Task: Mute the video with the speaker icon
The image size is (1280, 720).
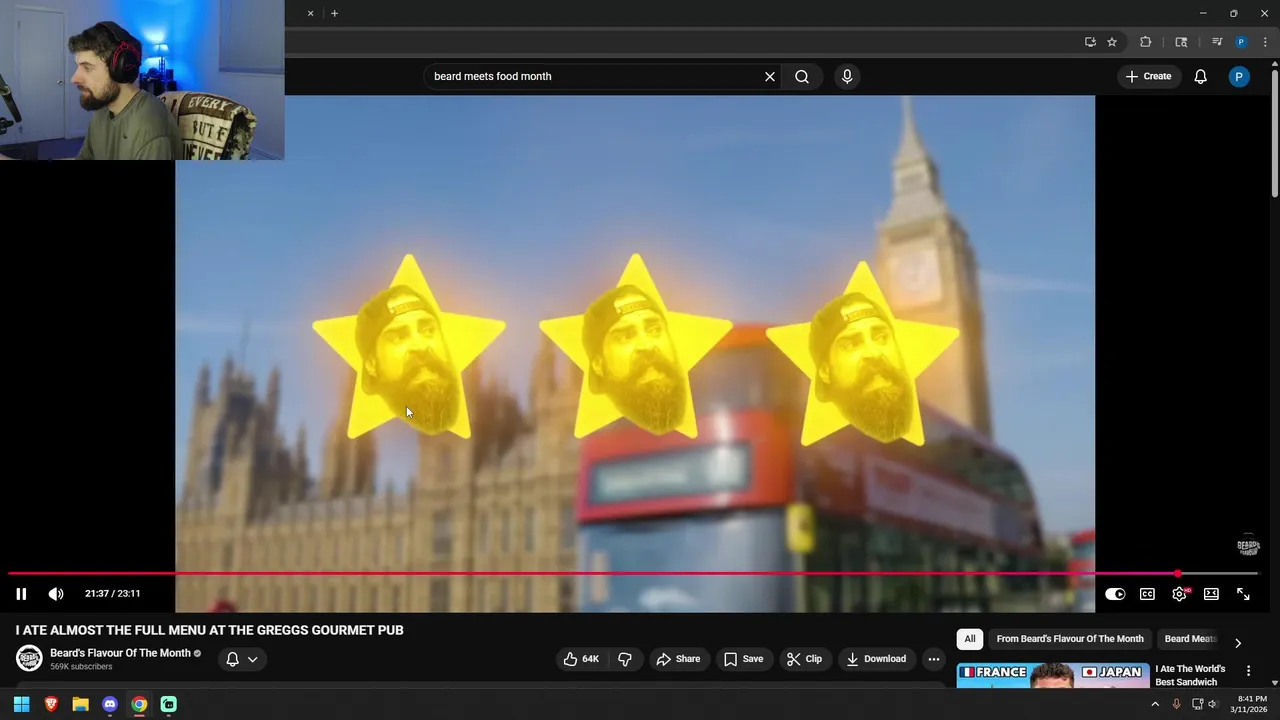Action: (56, 594)
